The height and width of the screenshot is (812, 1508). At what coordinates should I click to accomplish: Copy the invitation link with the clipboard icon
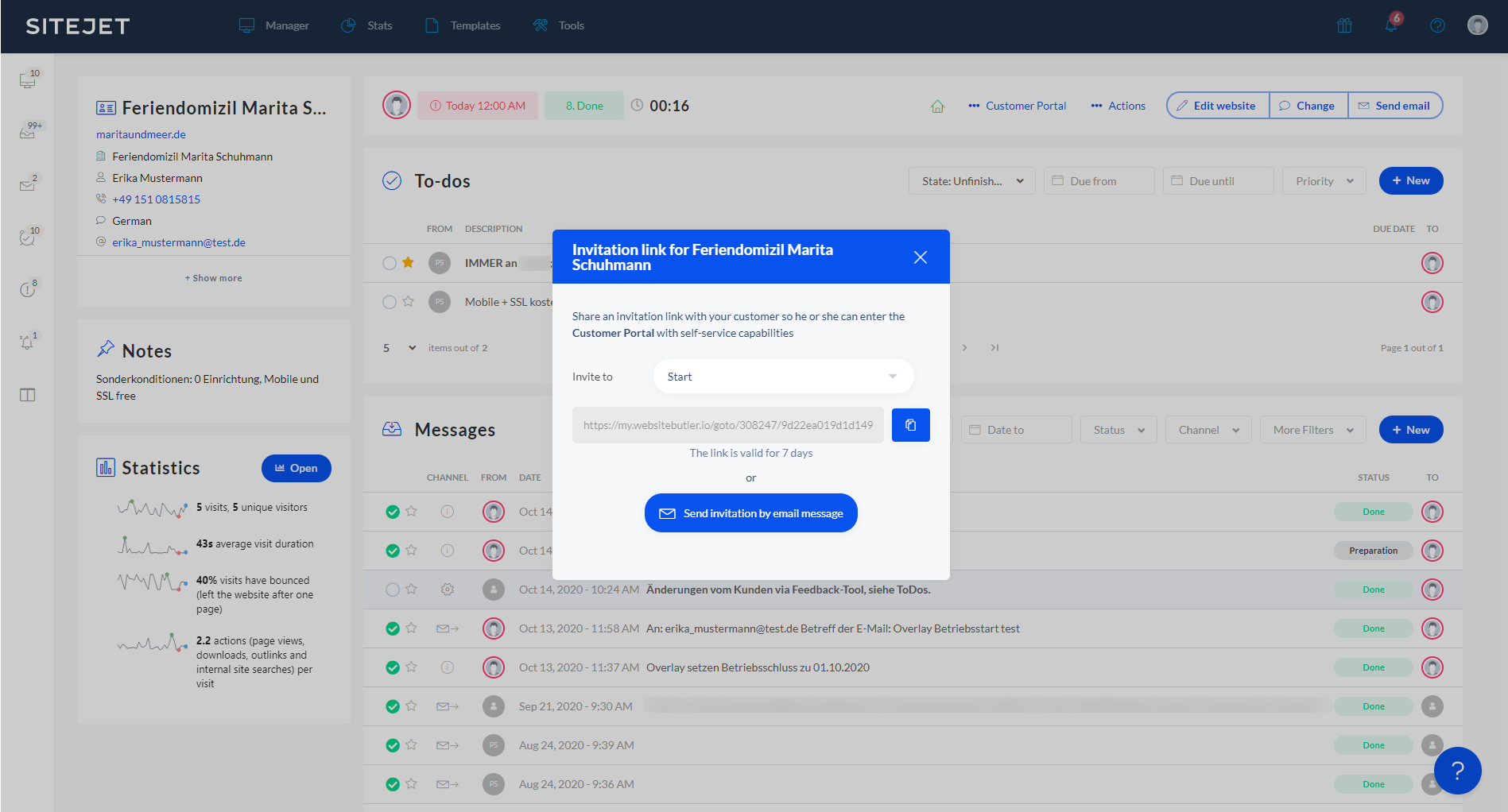tap(910, 425)
